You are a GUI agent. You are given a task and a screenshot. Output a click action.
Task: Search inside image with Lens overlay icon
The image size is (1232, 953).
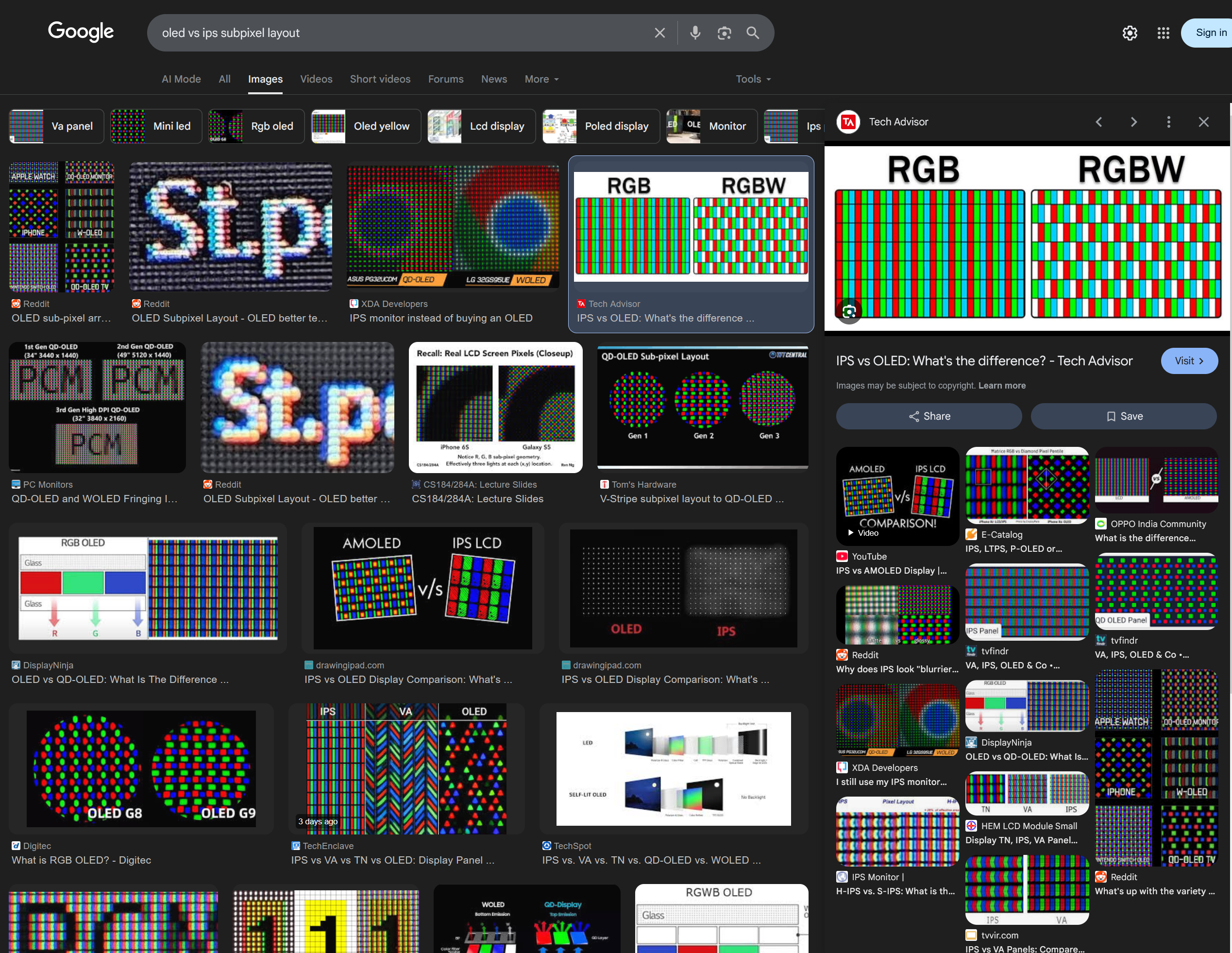(x=849, y=311)
